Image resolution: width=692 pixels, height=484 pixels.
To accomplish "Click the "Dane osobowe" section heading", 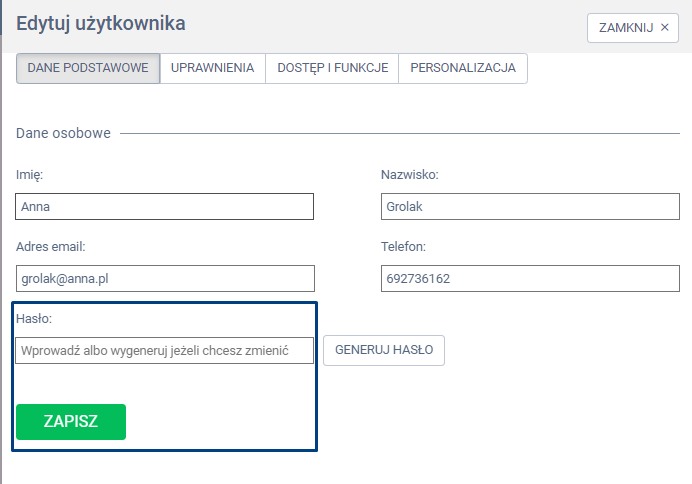I will [x=63, y=133].
